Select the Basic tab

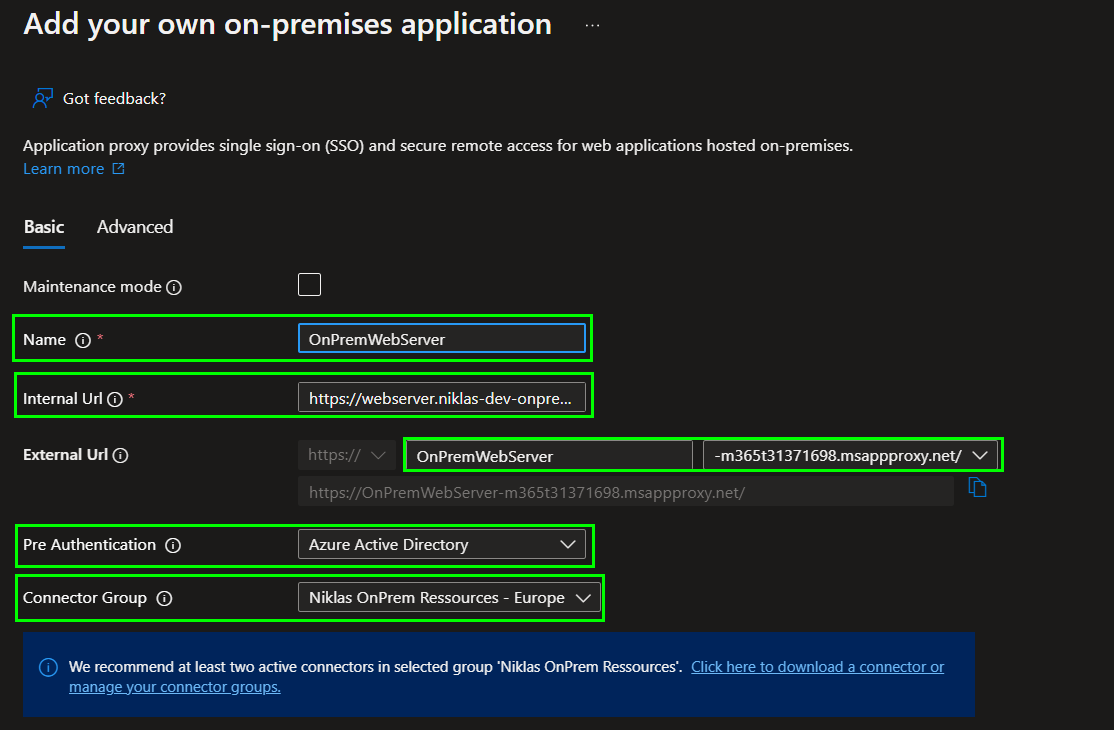[x=44, y=227]
